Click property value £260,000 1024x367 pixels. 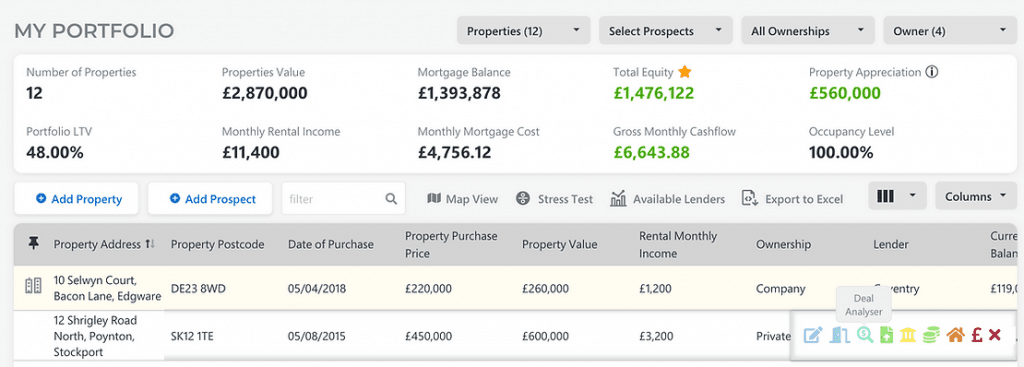pos(545,288)
